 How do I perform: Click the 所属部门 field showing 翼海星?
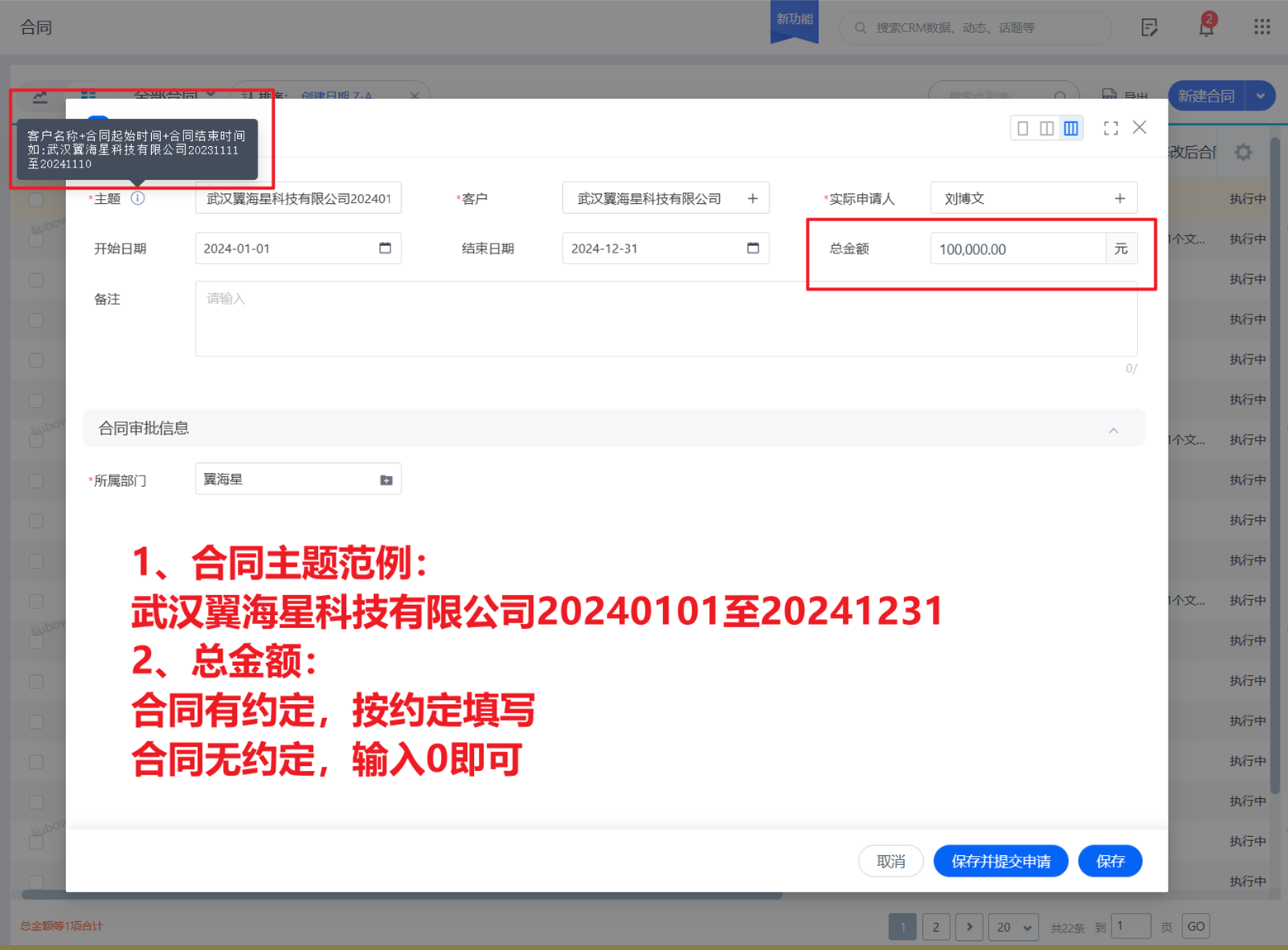point(298,479)
